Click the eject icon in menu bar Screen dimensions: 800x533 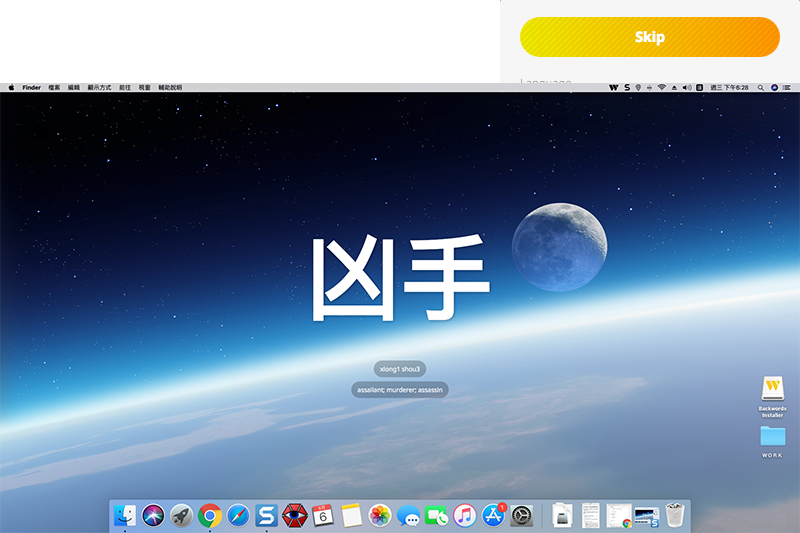674,87
